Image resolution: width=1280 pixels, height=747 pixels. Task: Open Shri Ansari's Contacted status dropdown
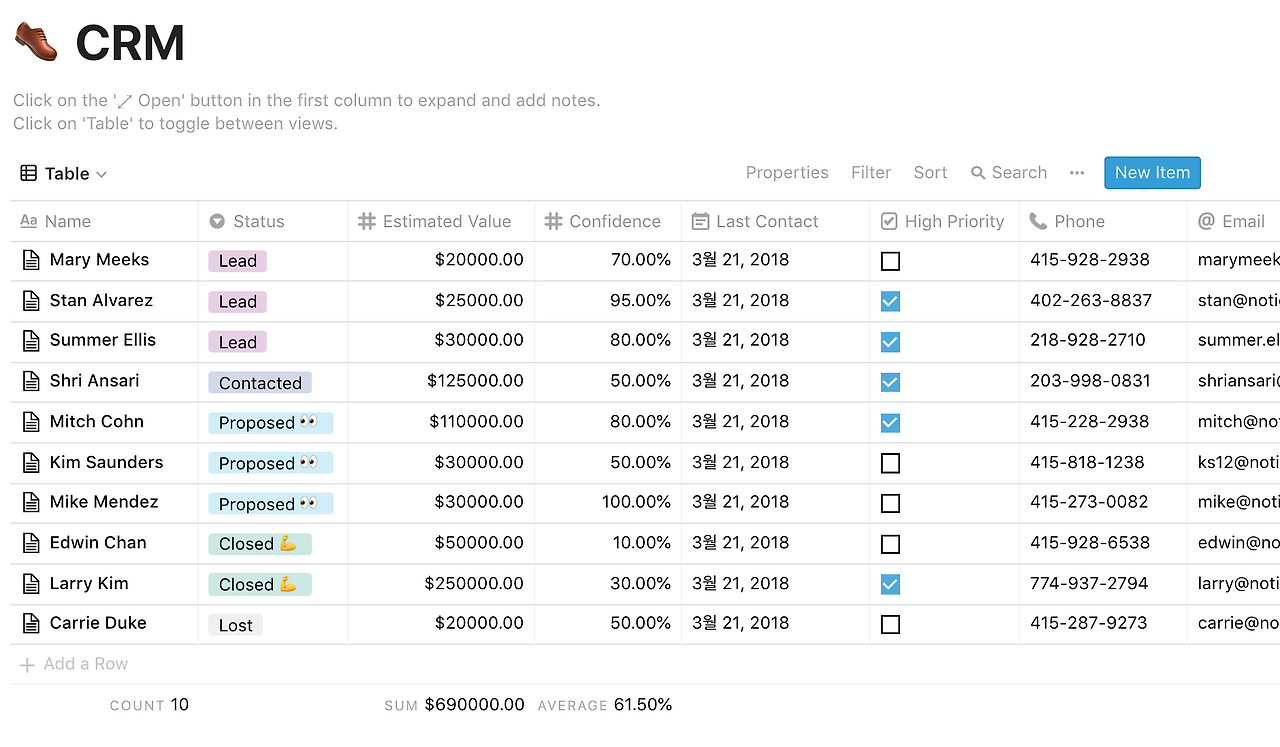point(260,383)
